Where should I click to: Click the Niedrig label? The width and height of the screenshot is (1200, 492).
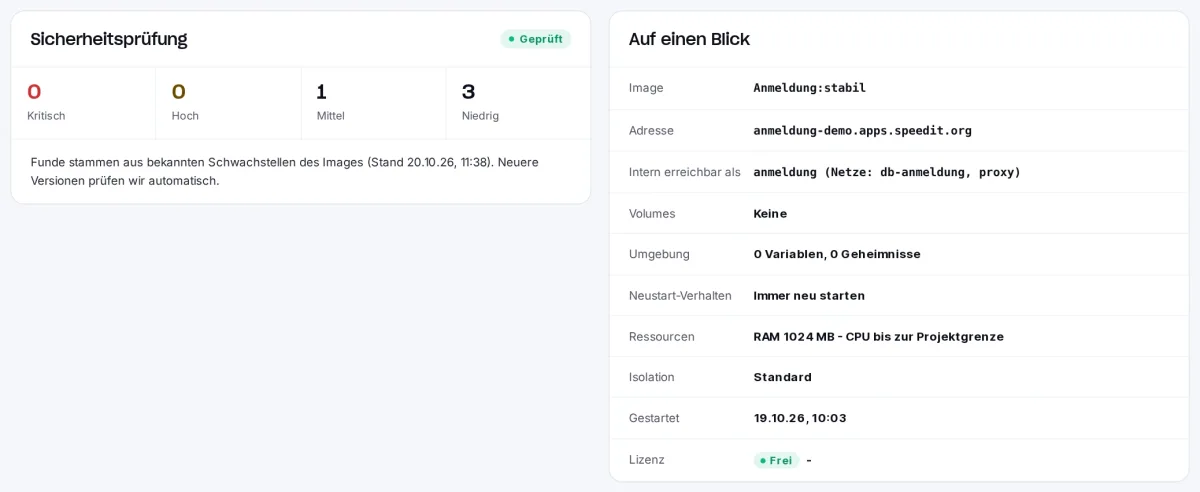pos(480,116)
